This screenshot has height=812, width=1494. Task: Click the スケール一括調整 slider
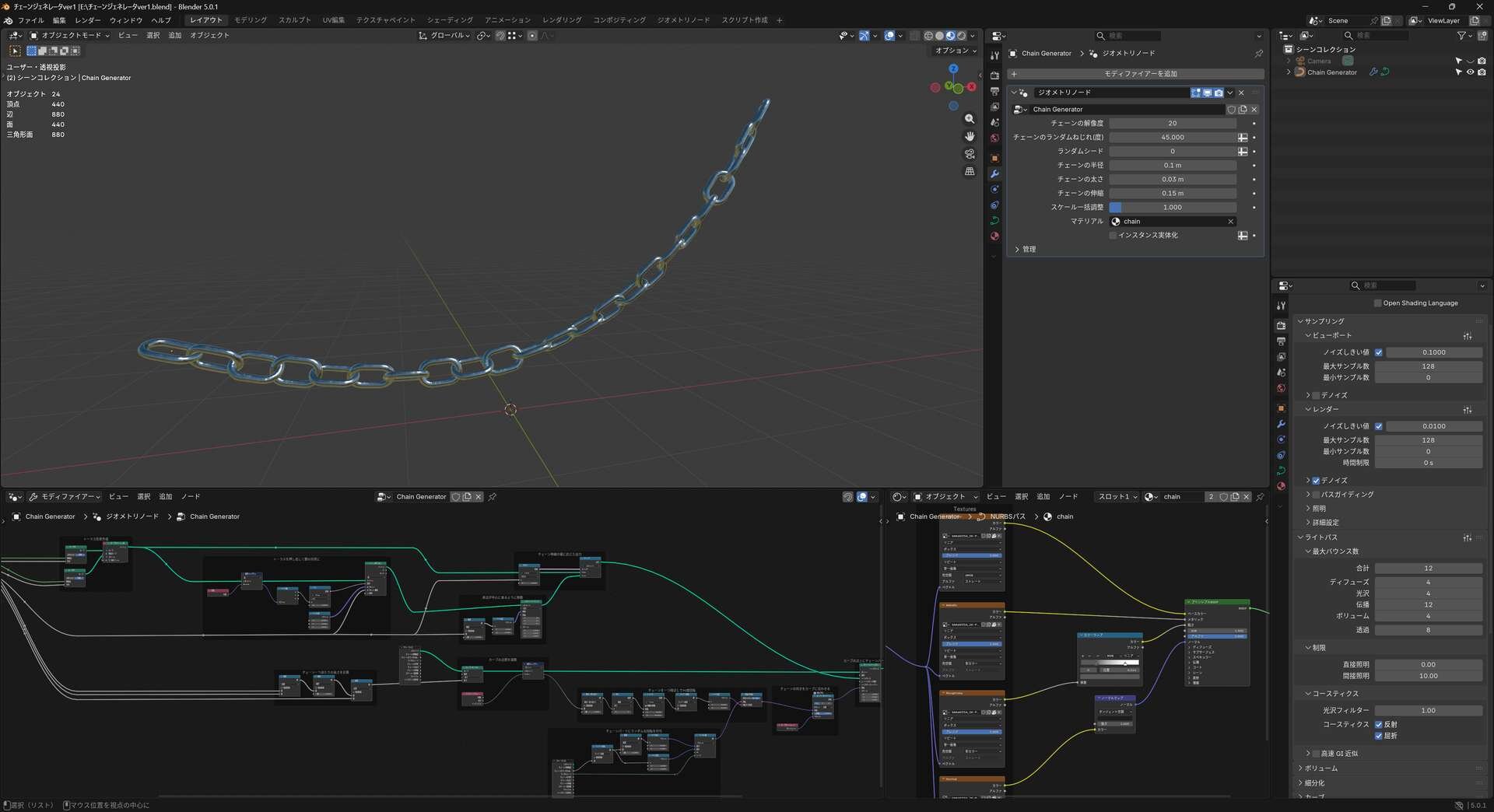click(1172, 208)
